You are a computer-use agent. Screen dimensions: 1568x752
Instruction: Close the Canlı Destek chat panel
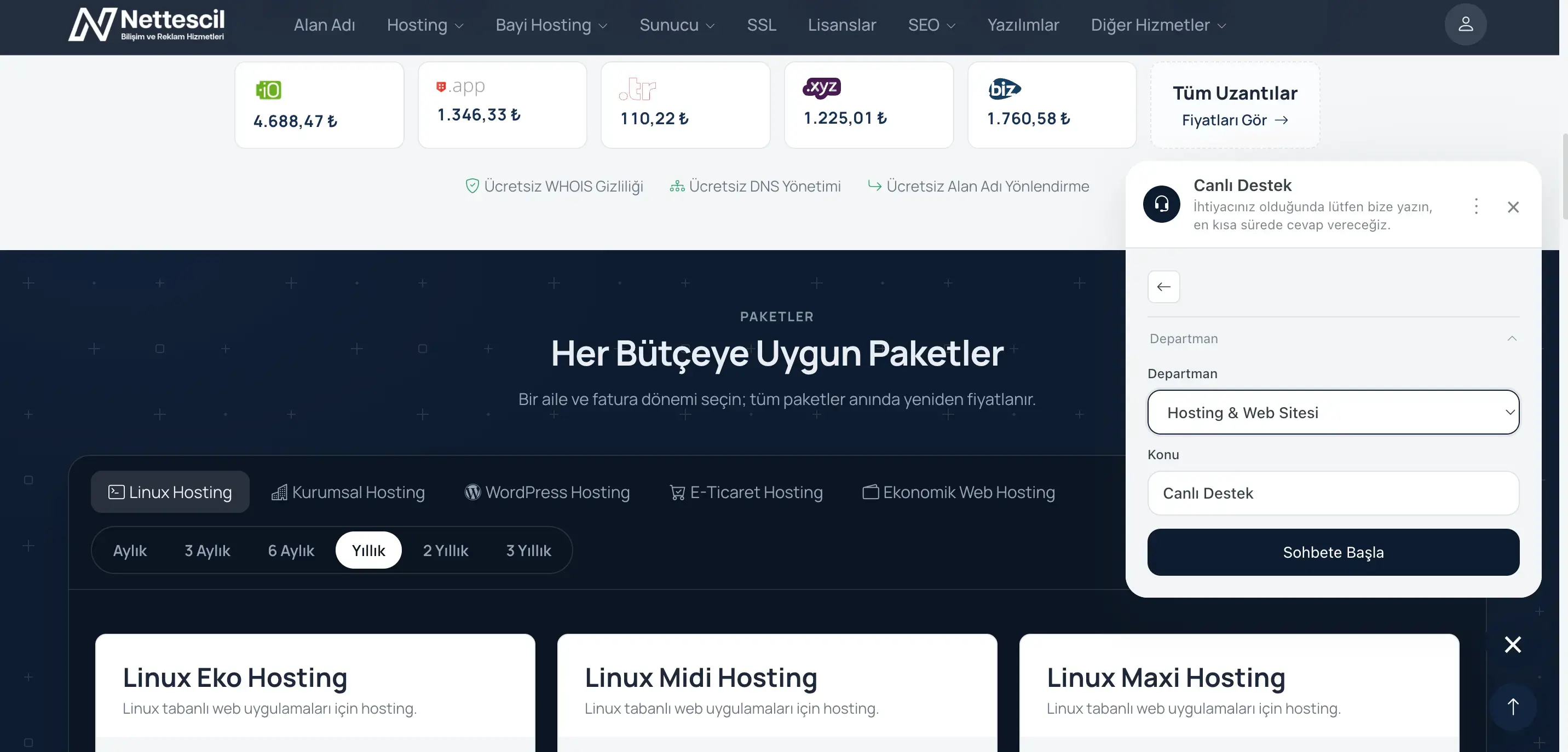point(1513,207)
